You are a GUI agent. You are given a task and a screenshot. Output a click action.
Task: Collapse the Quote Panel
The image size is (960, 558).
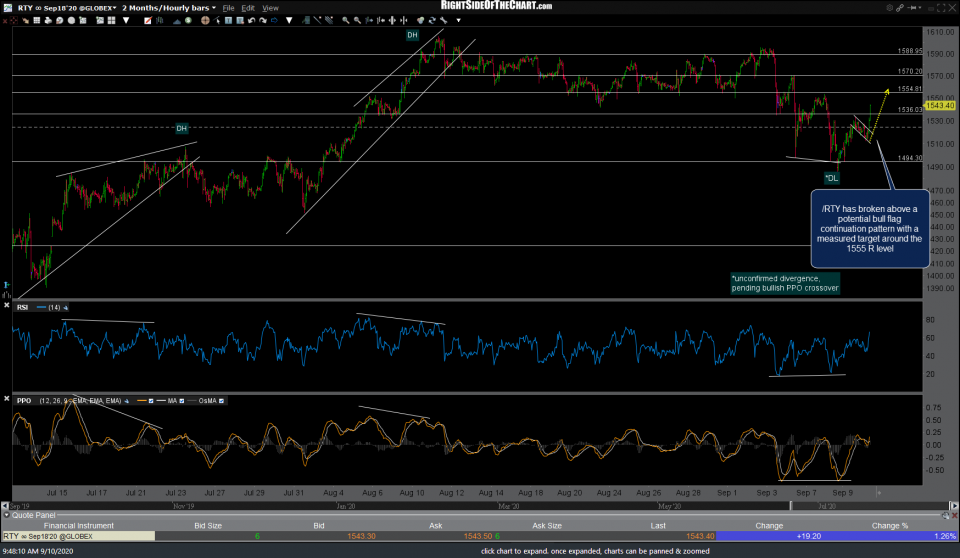[x=6, y=516]
